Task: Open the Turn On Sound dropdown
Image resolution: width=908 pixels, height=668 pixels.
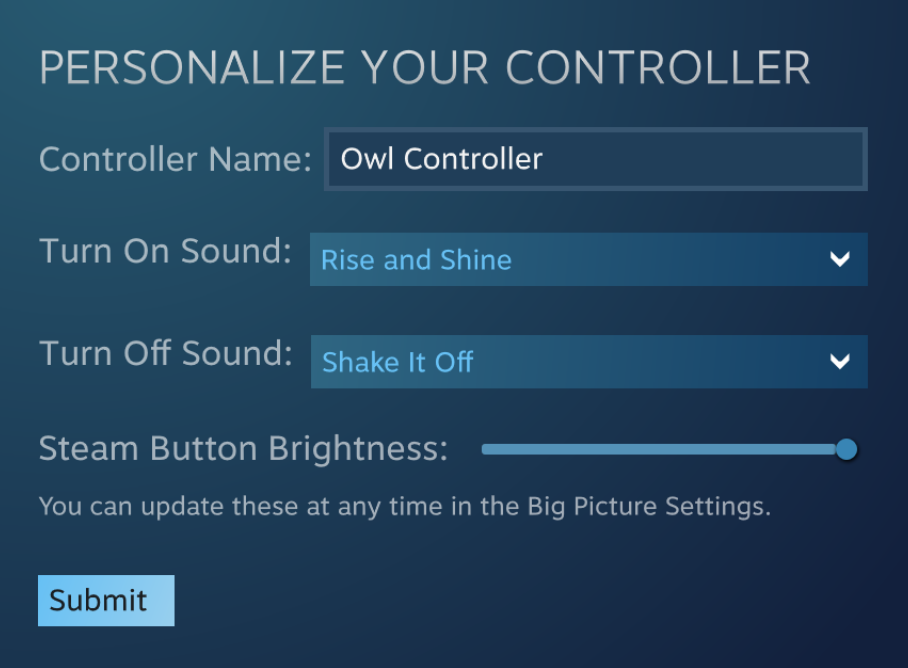Action: 588,260
